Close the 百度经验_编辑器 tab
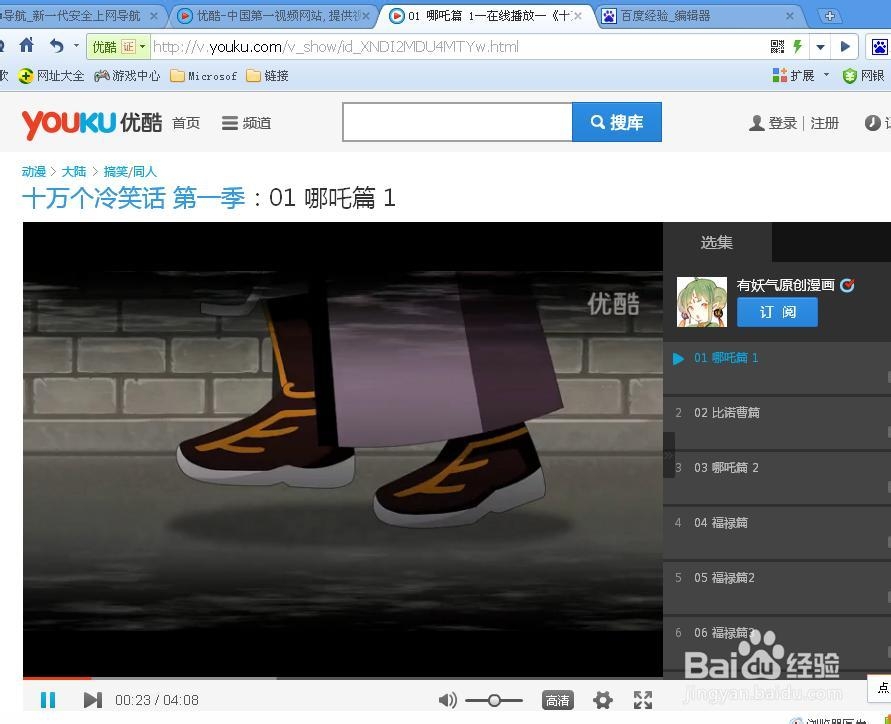 (790, 16)
